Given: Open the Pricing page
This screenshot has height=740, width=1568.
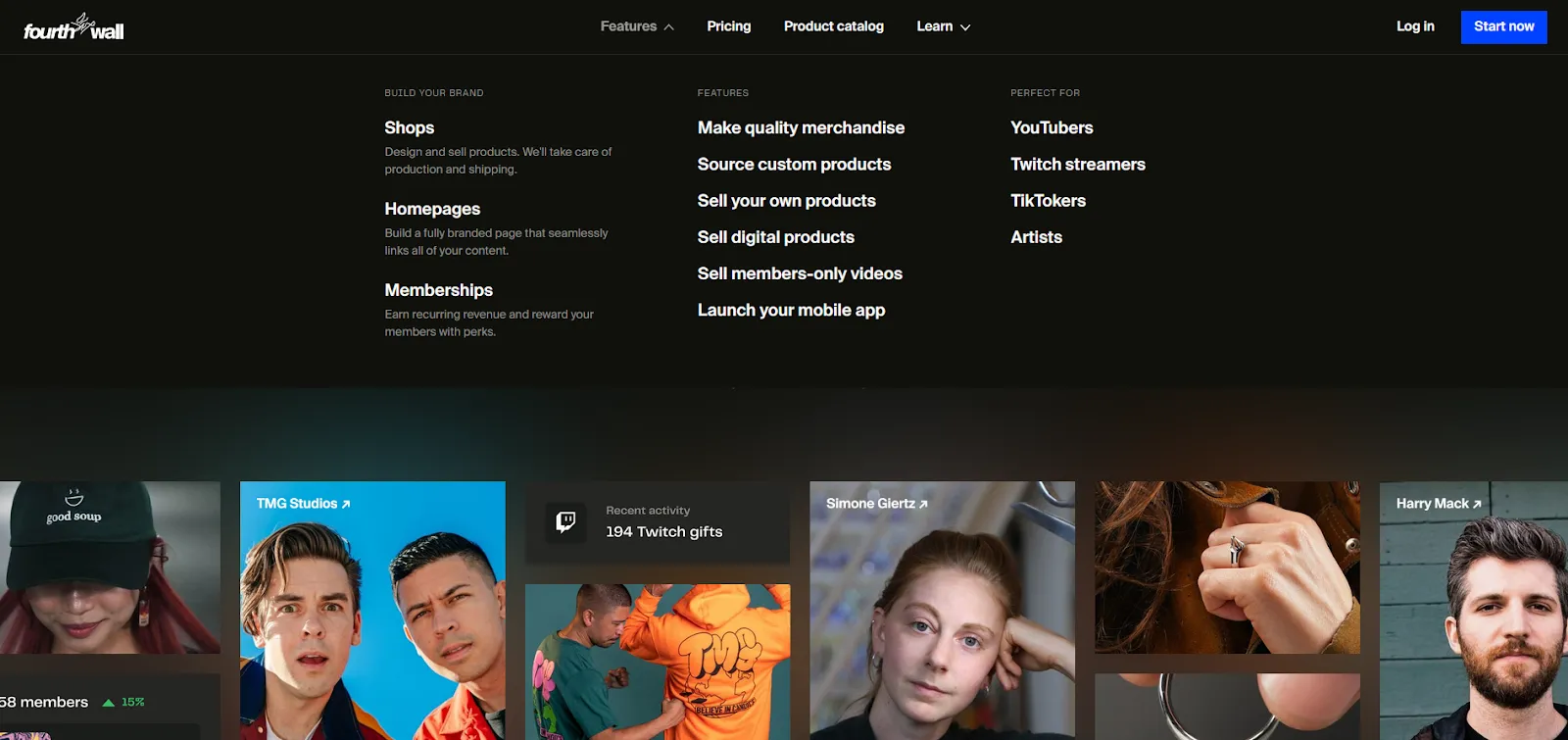Looking at the screenshot, I should coord(728,26).
